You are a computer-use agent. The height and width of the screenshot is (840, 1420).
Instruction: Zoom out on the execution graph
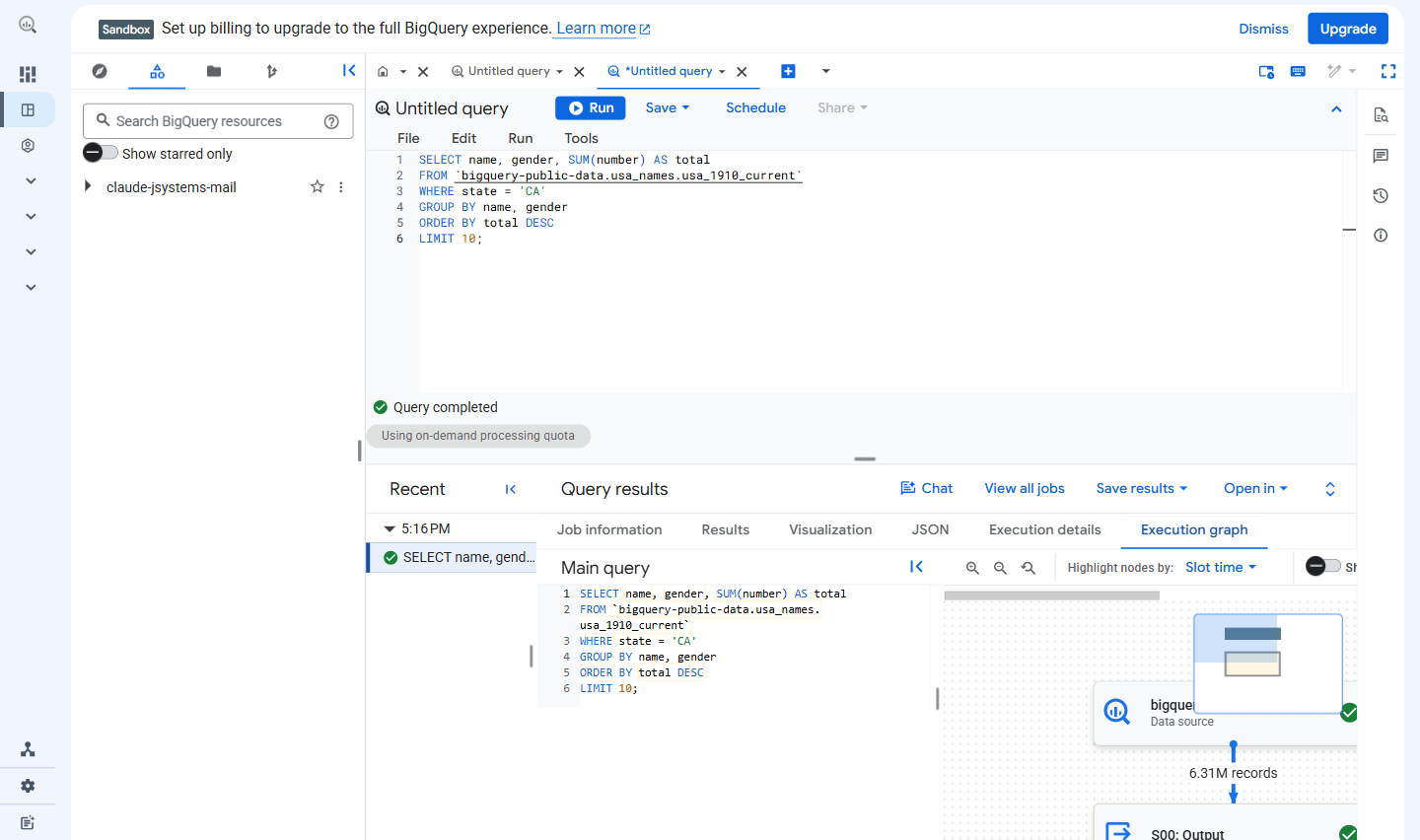(x=1000, y=568)
